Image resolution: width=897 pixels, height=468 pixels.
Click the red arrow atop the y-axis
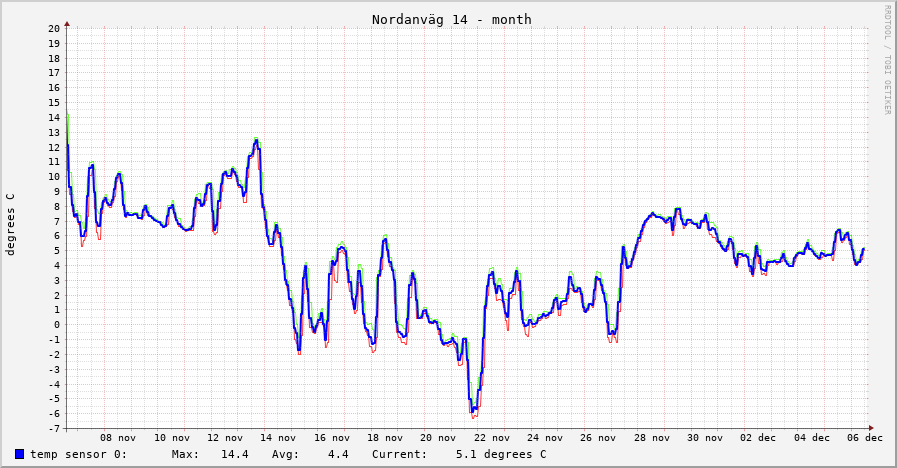[67, 23]
